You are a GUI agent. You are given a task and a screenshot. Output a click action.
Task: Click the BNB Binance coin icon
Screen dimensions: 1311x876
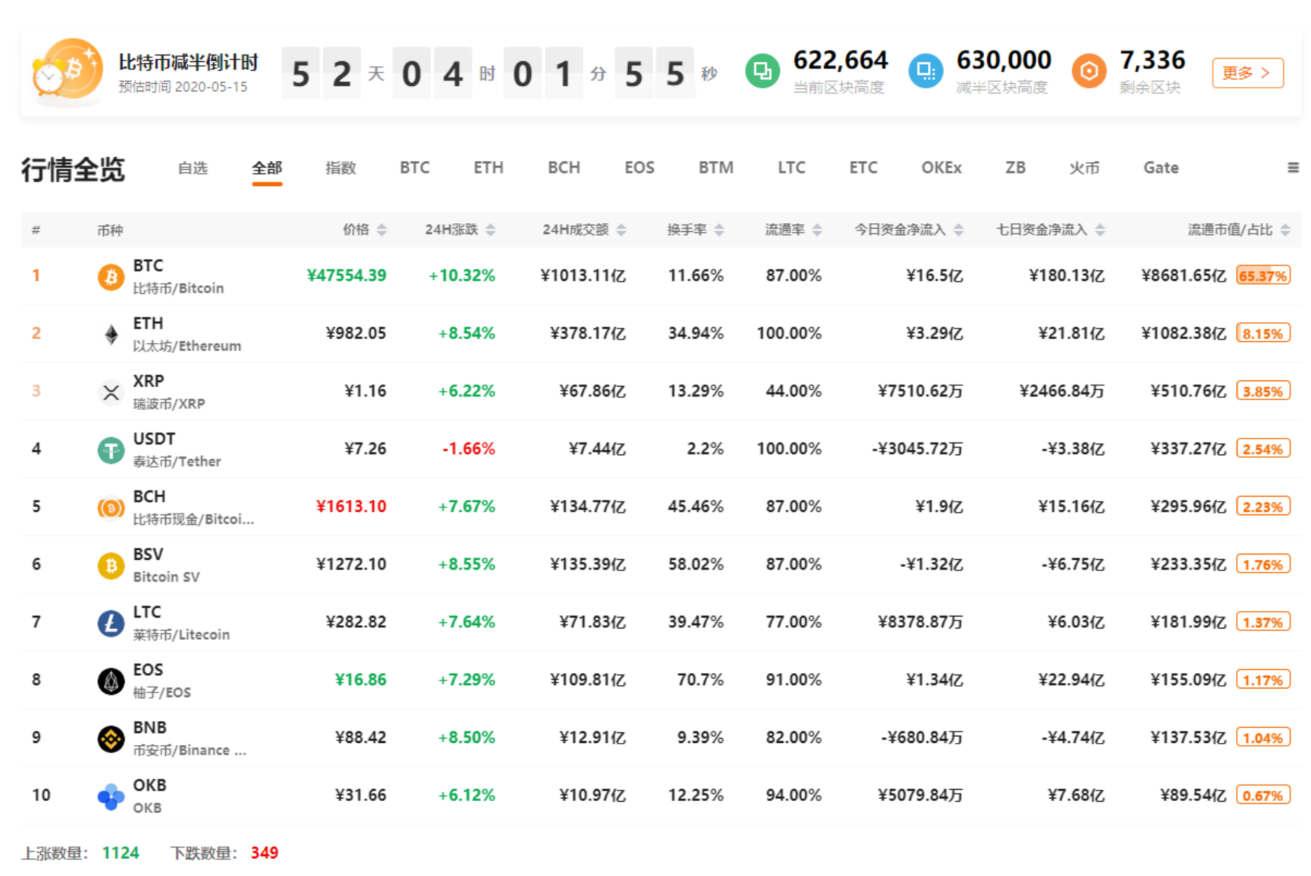pos(111,739)
